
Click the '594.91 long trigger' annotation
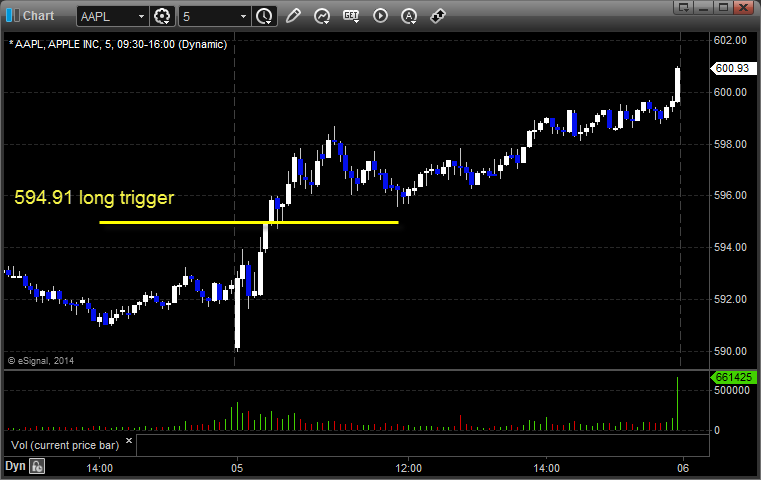pos(94,198)
